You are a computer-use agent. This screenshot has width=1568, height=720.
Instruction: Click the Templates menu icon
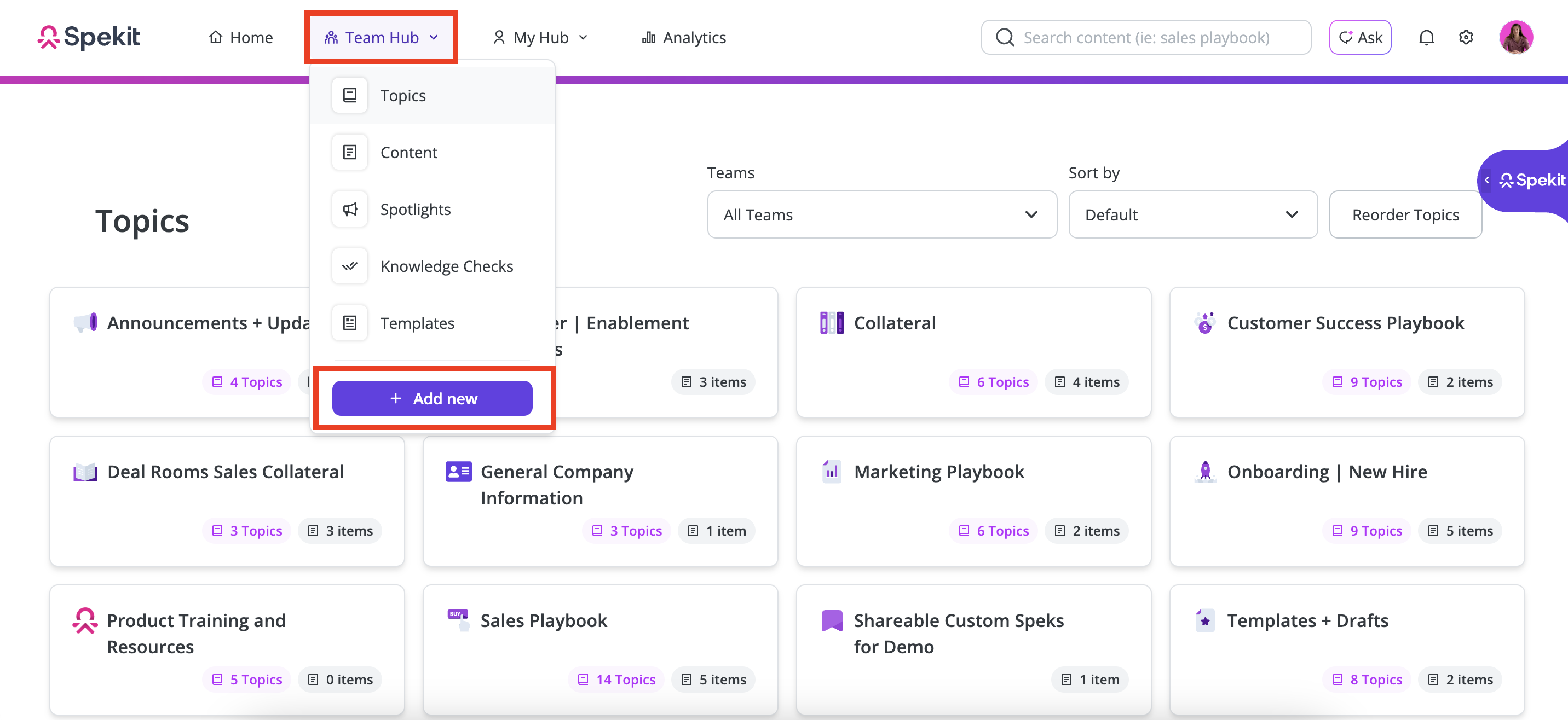[x=350, y=323]
